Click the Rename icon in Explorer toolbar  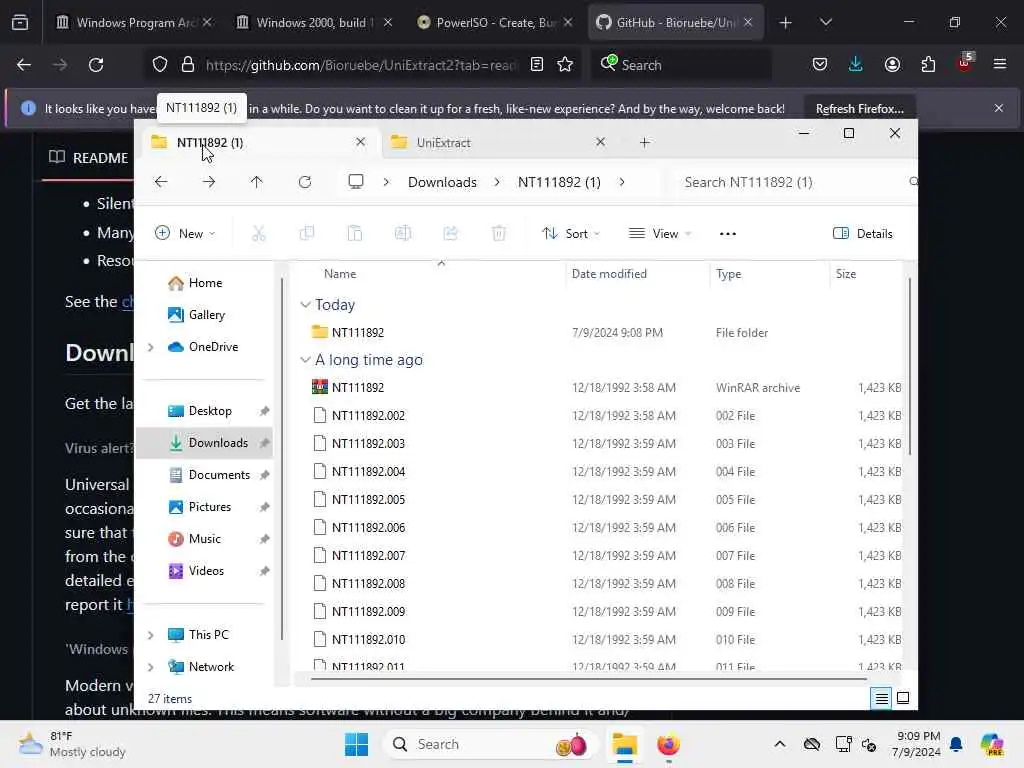click(403, 234)
